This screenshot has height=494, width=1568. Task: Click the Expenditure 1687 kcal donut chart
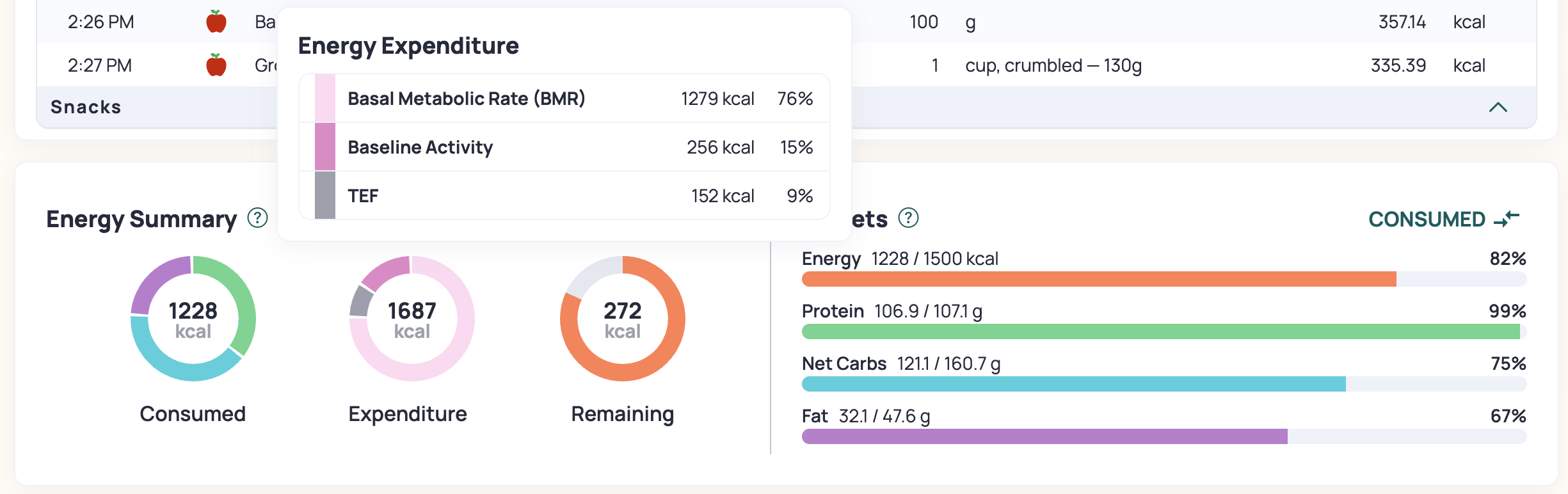(x=412, y=319)
